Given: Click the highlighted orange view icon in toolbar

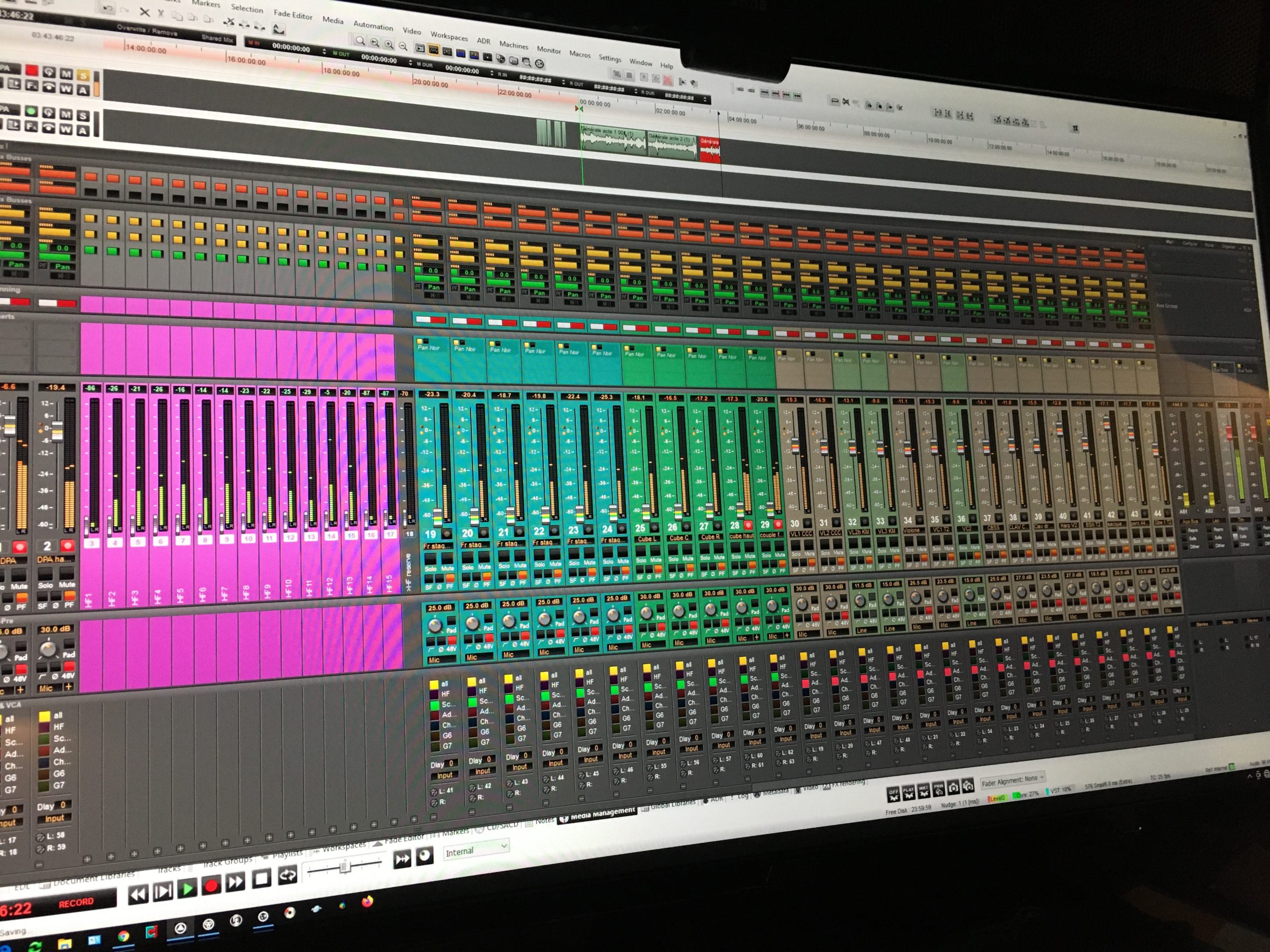Looking at the screenshot, I should point(434,50).
